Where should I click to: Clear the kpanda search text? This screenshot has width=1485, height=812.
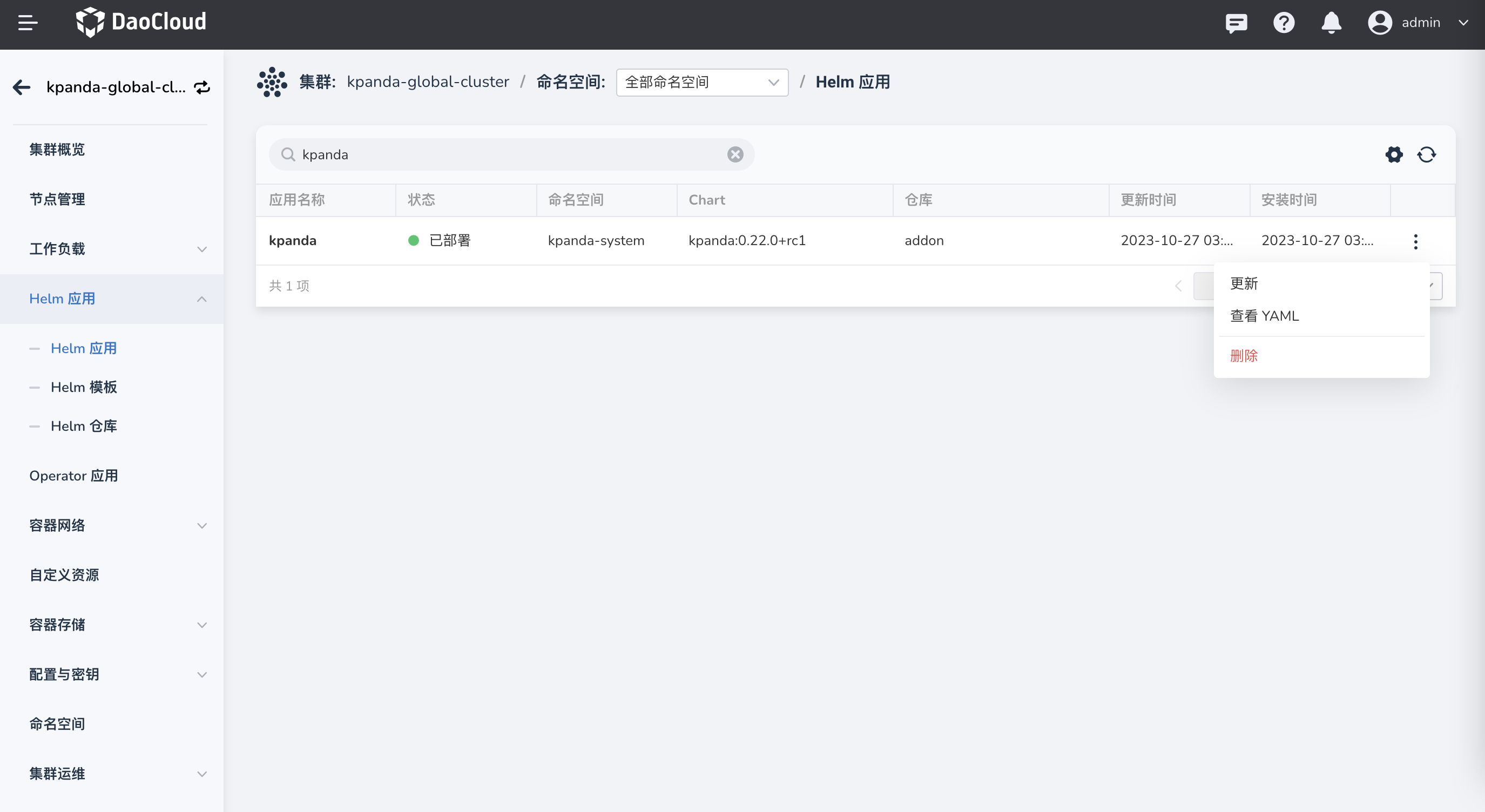click(735, 154)
